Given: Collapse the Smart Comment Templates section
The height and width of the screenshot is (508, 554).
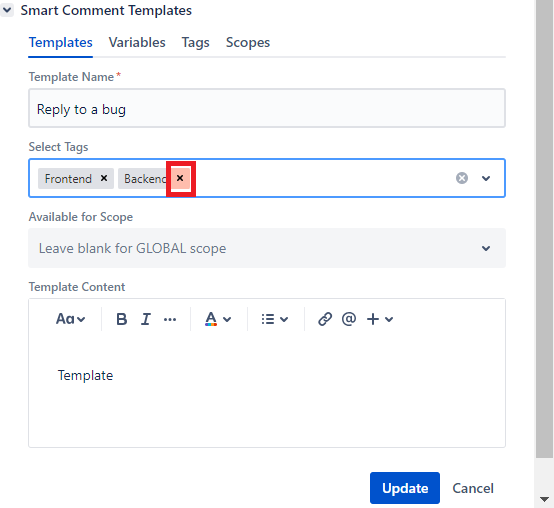Looking at the screenshot, I should pos(7,10).
